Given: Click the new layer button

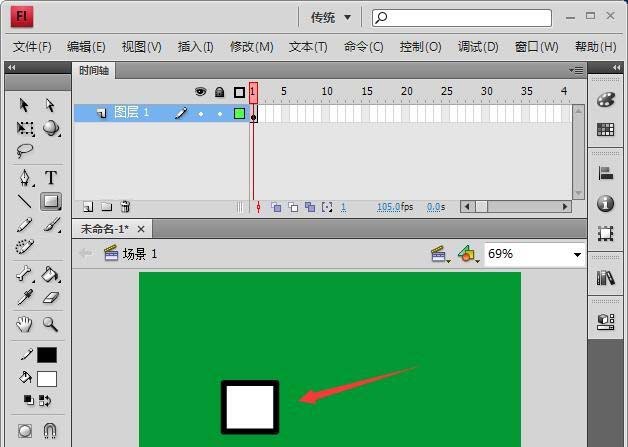Looking at the screenshot, I should tap(88, 207).
